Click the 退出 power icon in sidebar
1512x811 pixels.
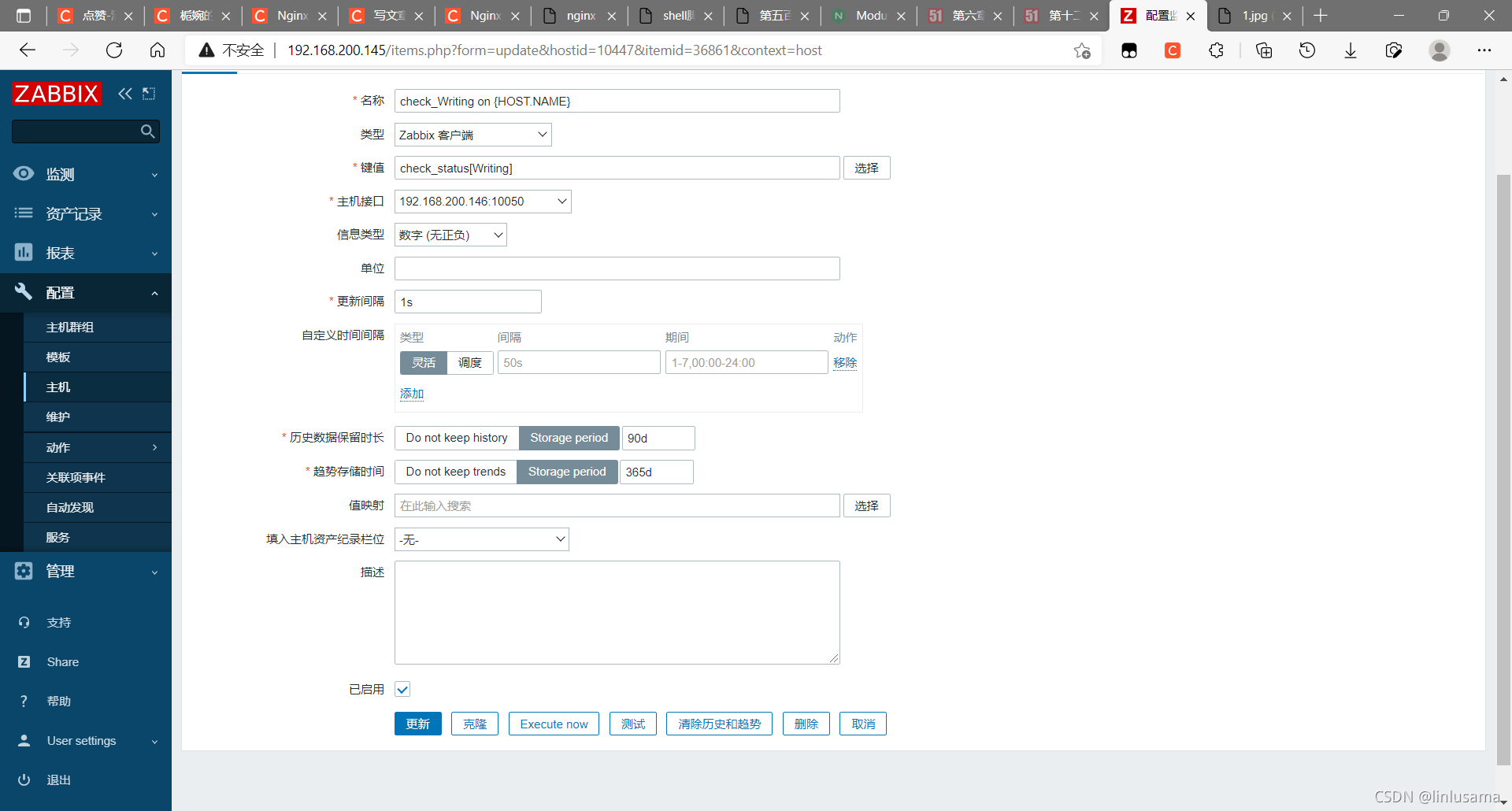[x=24, y=780]
